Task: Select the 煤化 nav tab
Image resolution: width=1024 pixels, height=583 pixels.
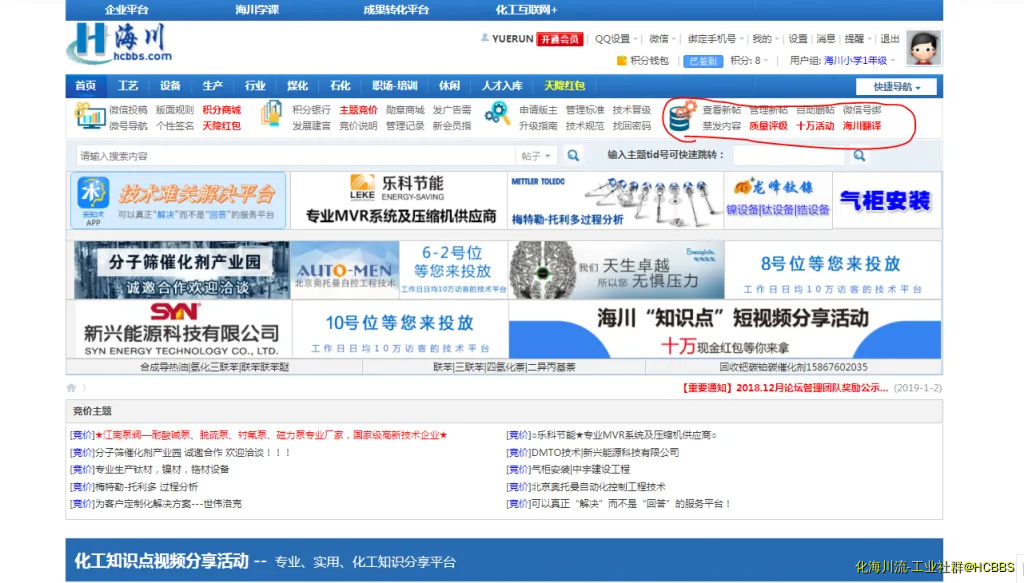Action: coord(297,86)
